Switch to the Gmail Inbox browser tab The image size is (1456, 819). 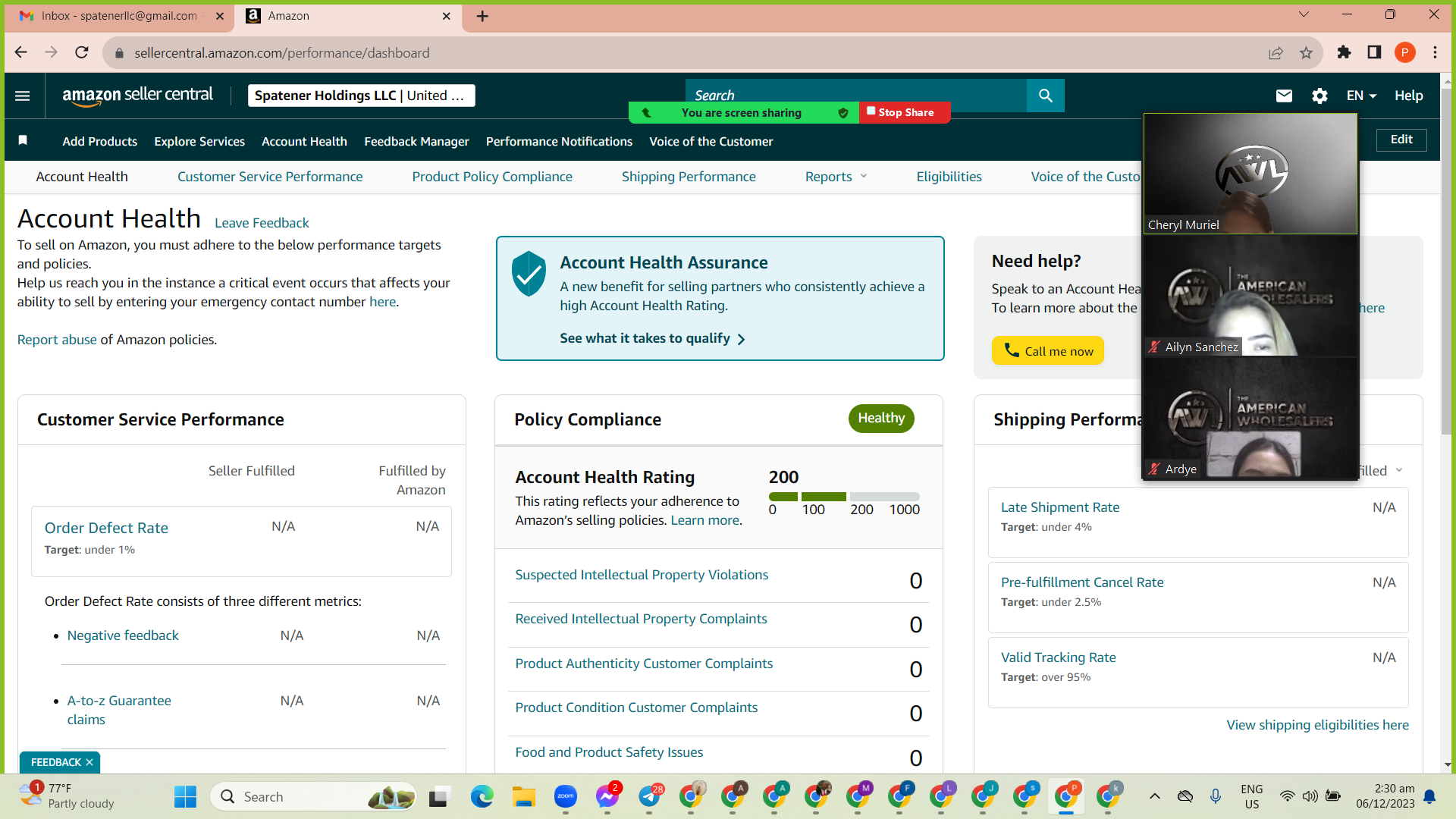point(119,16)
